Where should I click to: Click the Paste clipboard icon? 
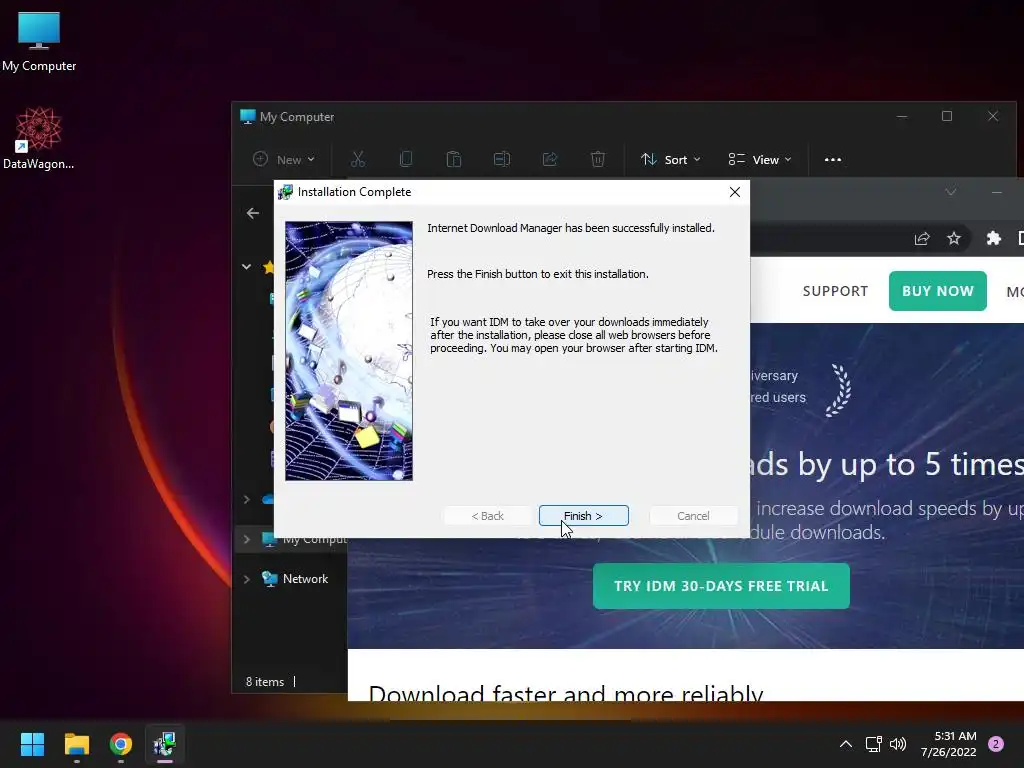[x=454, y=159]
